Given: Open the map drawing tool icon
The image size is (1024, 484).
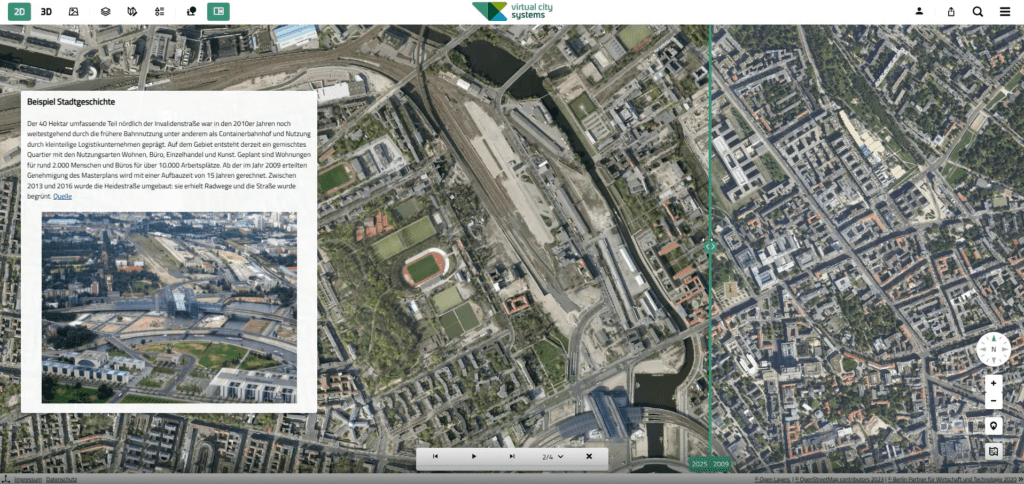Looking at the screenshot, I should coord(133,12).
